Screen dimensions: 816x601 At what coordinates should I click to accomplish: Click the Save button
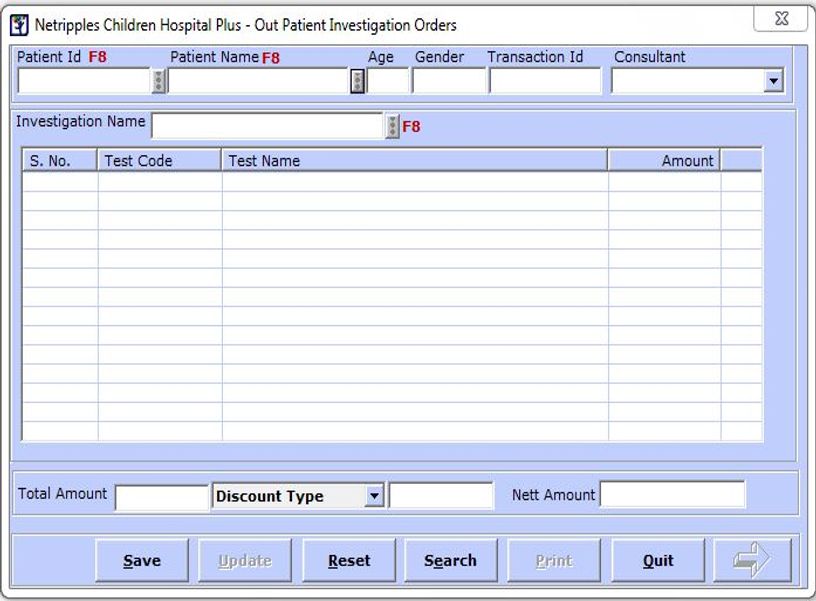pos(142,560)
